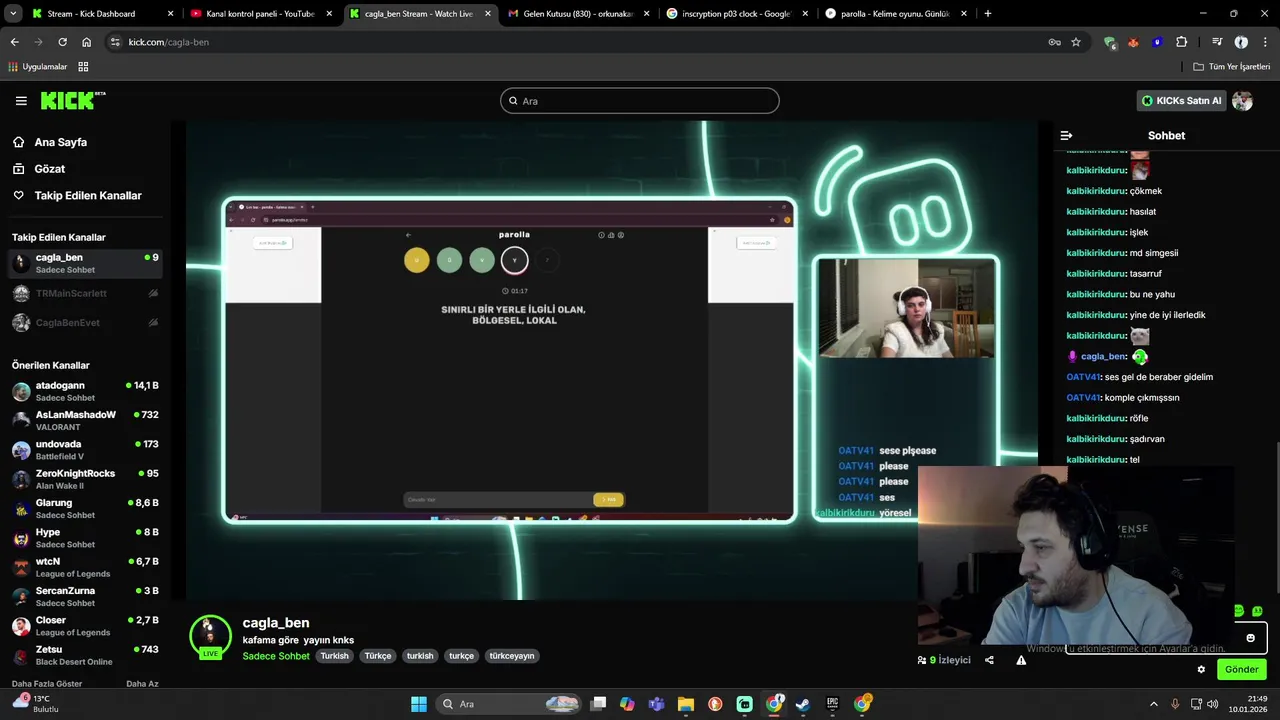Viewport: 1280px width, 720px height.
Task: Open the AsLanMashadoW VALORANT channel
Action: click(85, 420)
